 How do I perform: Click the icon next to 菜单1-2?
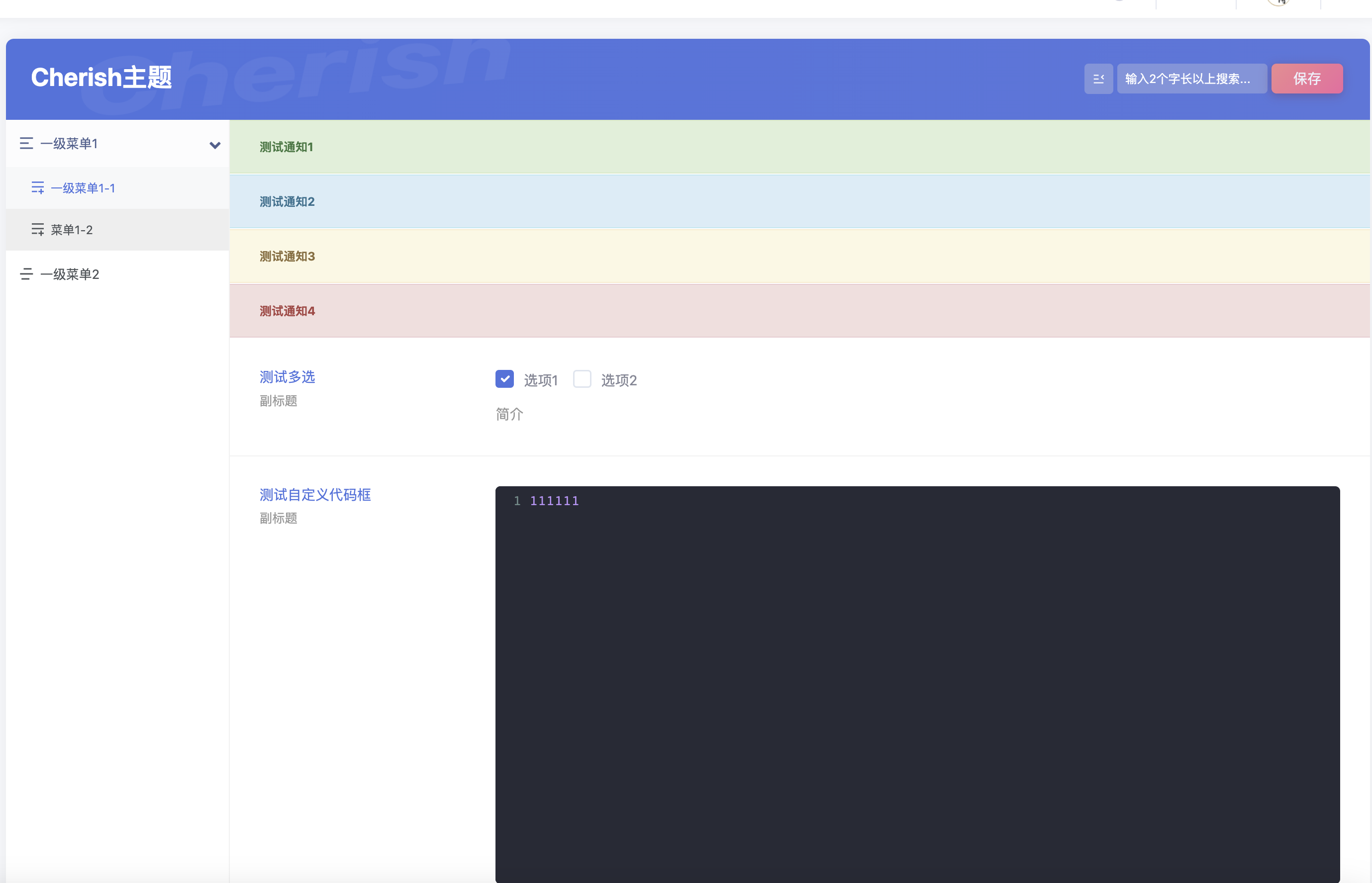click(x=38, y=229)
